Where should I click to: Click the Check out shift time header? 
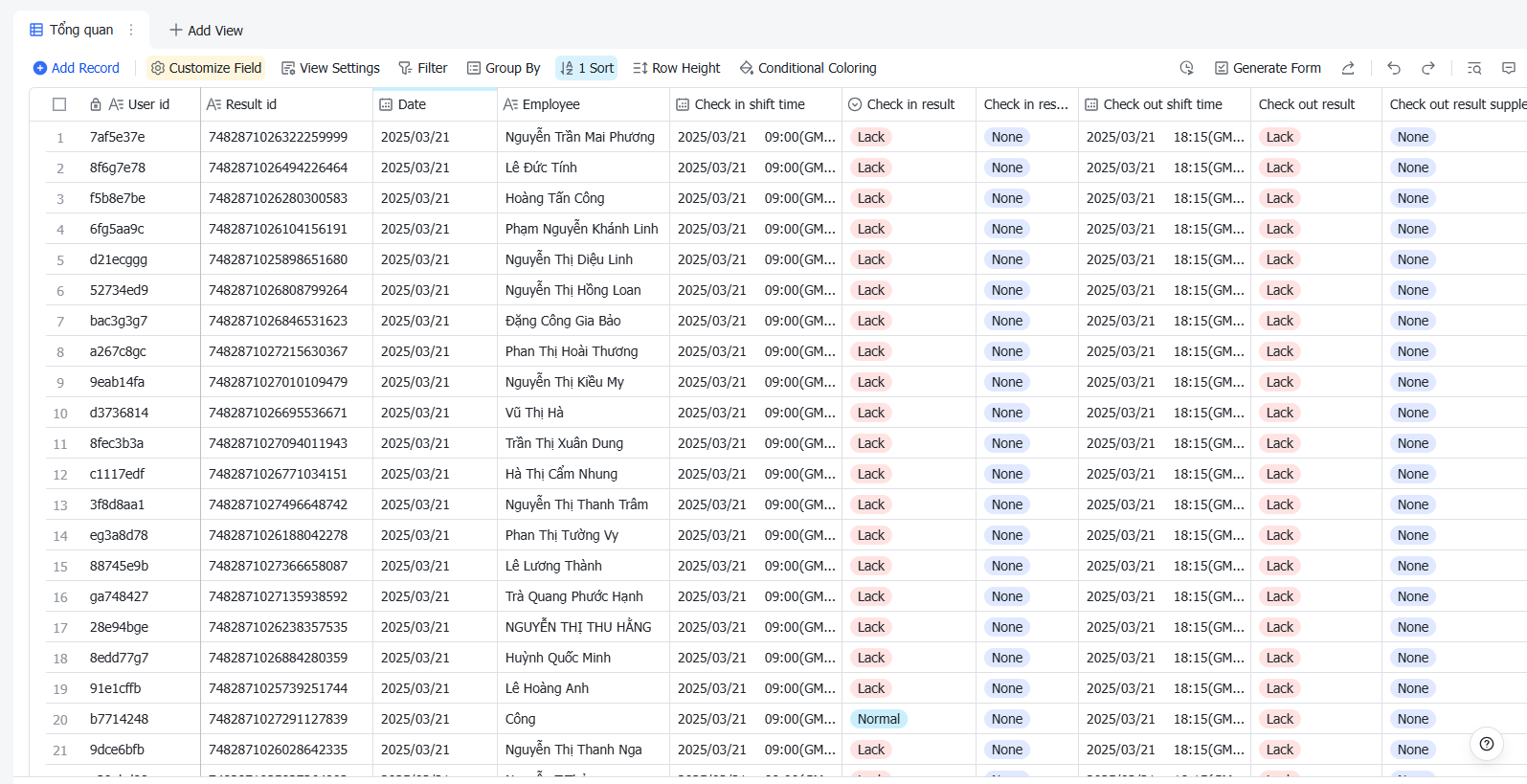pyautogui.click(x=1164, y=104)
